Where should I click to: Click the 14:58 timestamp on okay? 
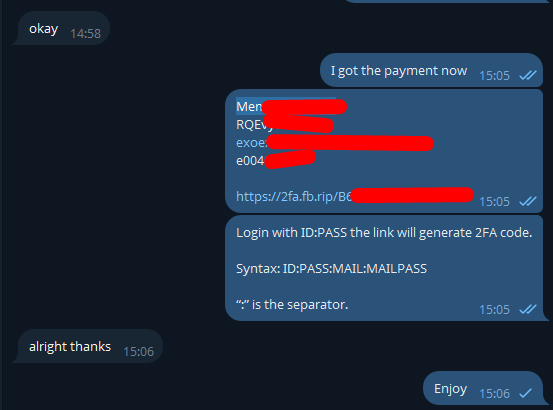(x=85, y=34)
